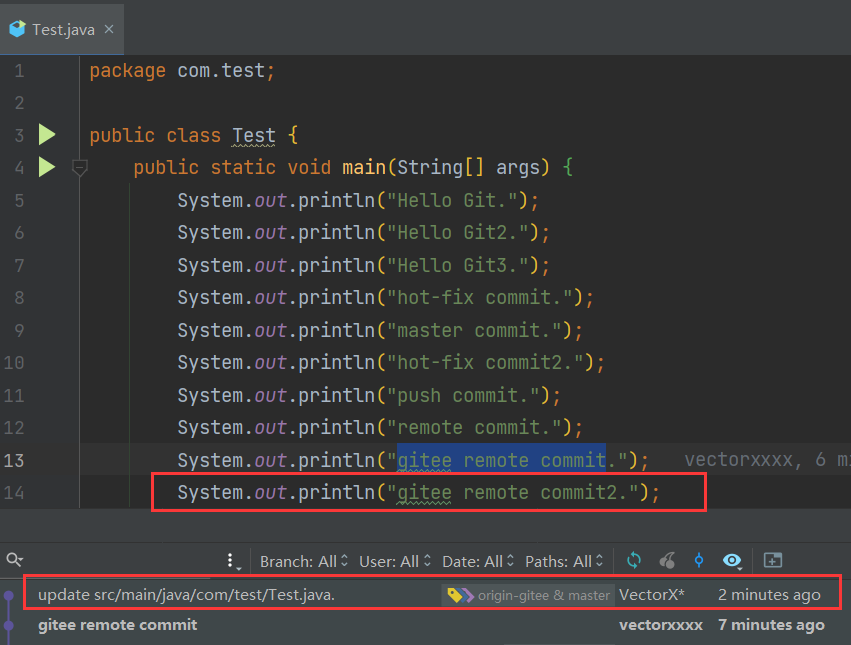Select the 'update src/main/java/com/test/Test.java.' commit

click(432, 595)
